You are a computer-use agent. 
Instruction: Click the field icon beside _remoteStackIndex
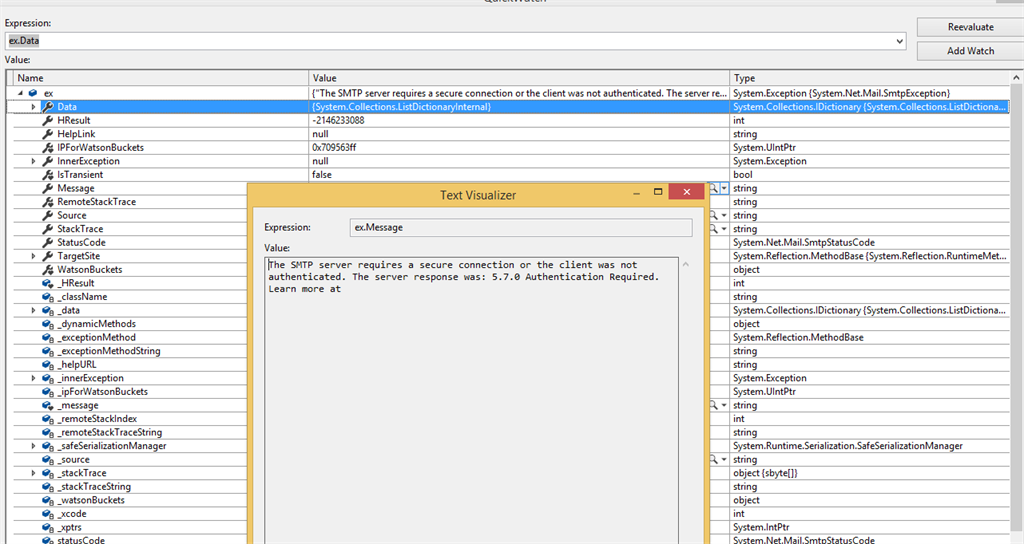pos(48,419)
